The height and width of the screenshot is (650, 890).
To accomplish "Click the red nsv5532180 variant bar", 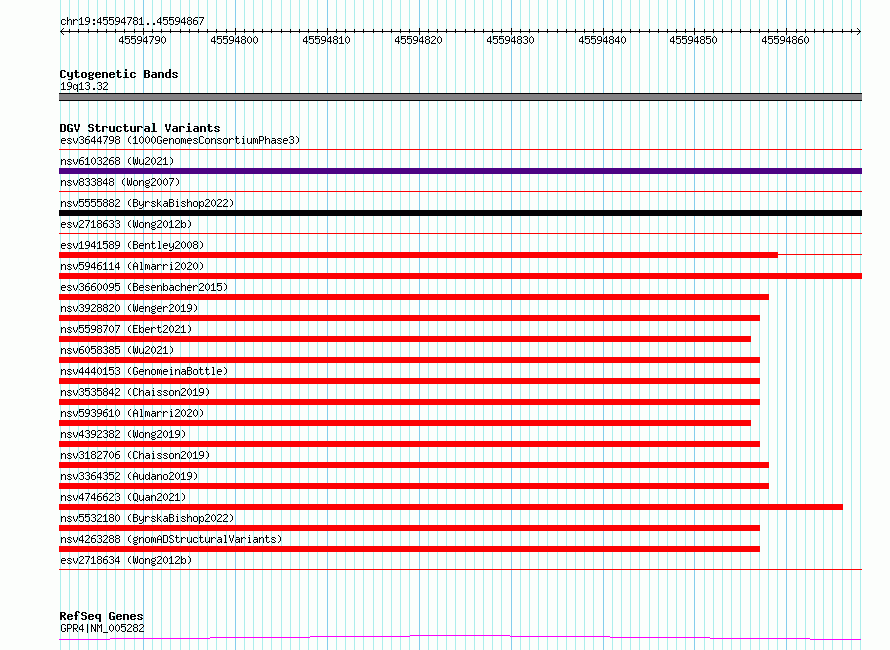I will coord(409,528).
